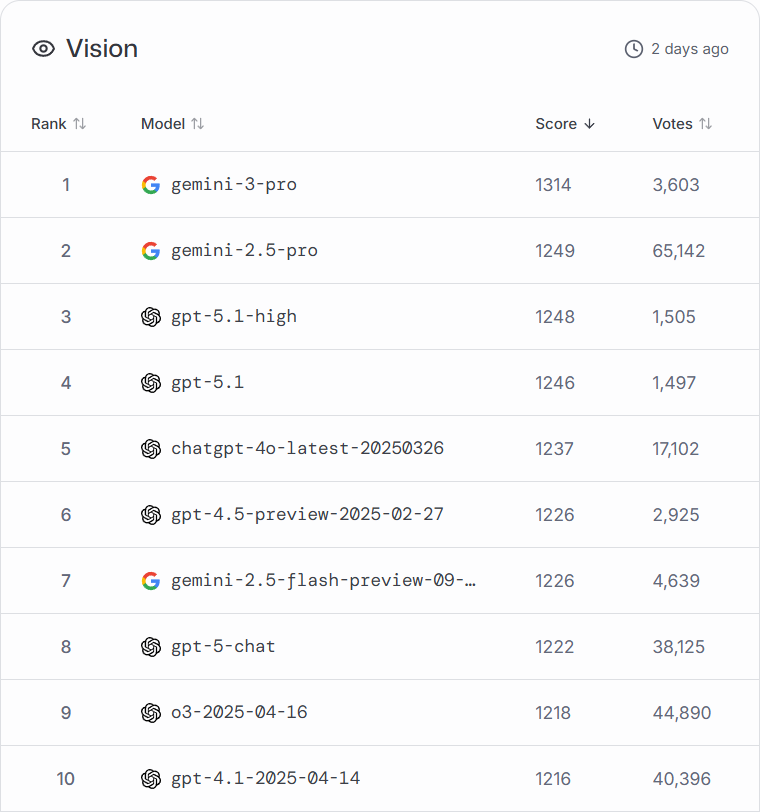This screenshot has height=812, width=760.
Task: Click the 65,142 votes value
Action: point(678,251)
